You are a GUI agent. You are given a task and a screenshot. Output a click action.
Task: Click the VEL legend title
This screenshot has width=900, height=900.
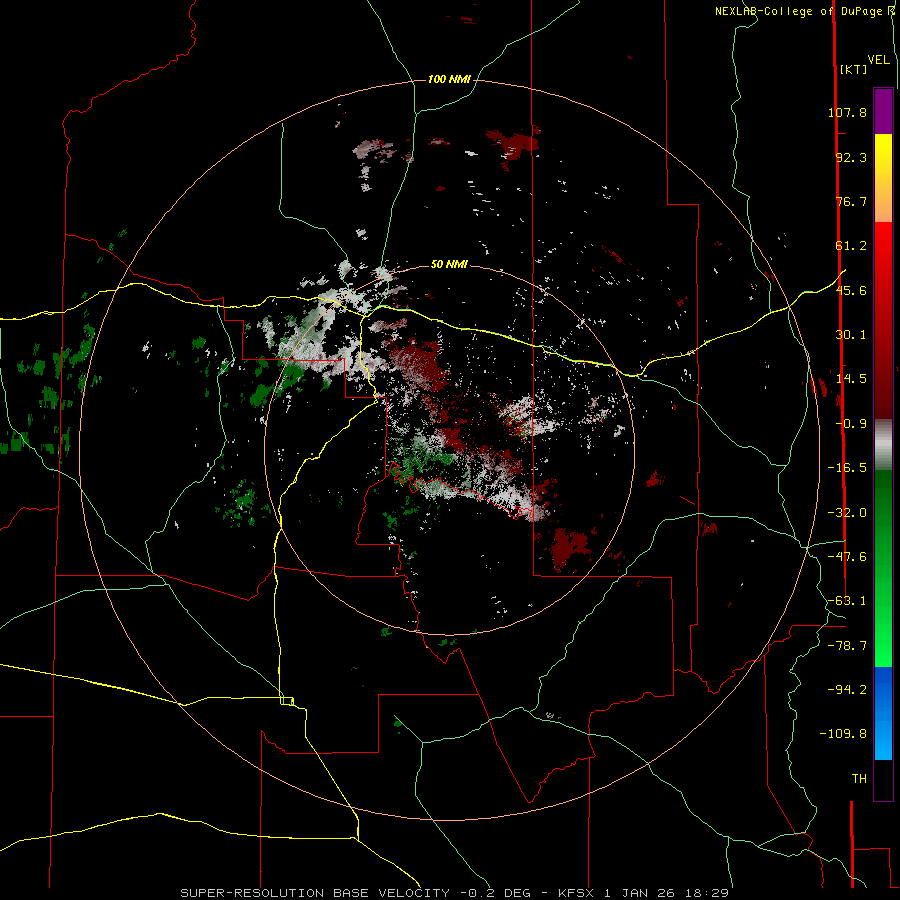(879, 60)
